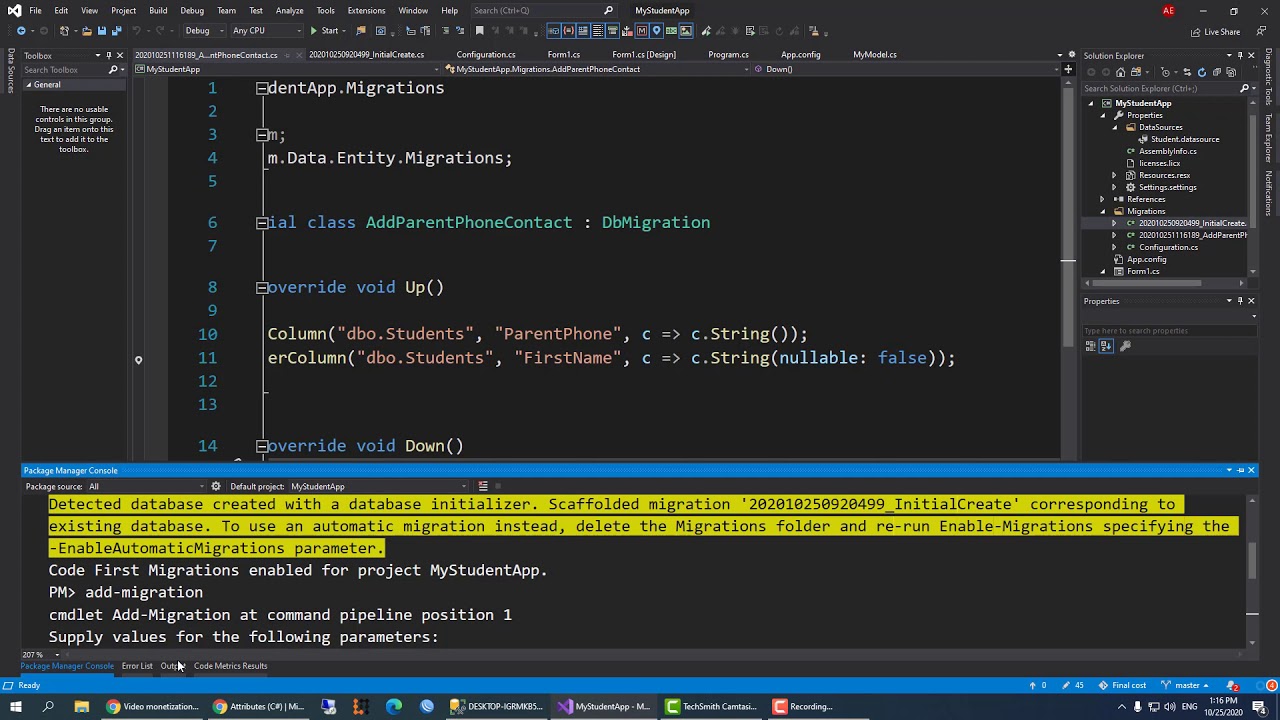The height and width of the screenshot is (720, 1280).
Task: Collapse the Down() method region
Action: 261,447
